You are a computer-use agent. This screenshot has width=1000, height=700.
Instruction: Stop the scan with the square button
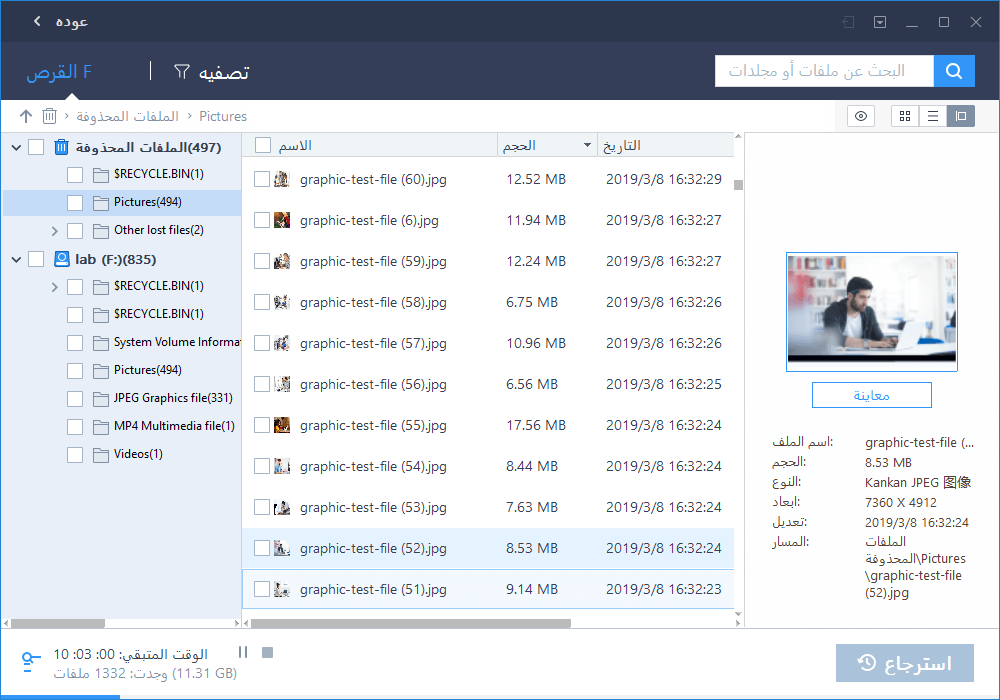coord(267,653)
